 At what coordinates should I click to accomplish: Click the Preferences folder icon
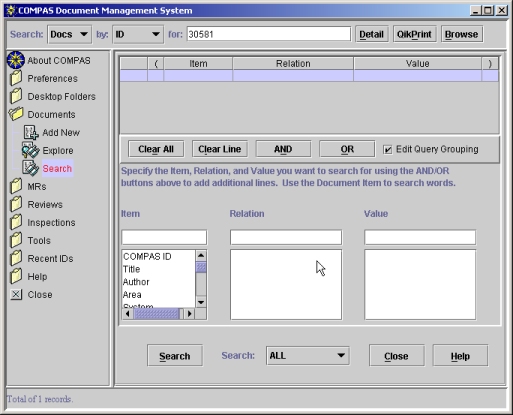[16, 78]
